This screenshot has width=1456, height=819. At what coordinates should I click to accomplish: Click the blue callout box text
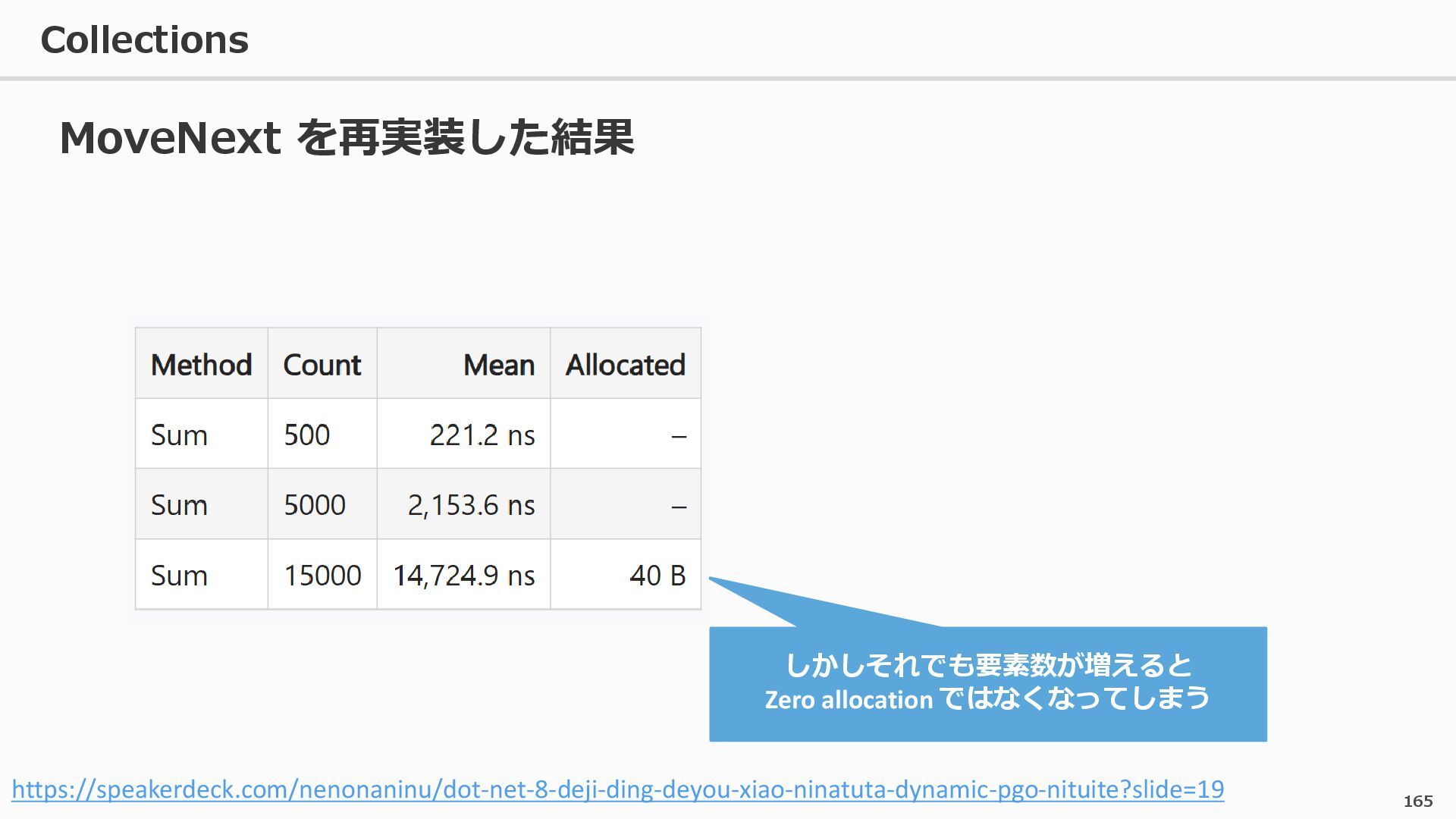pos(987,667)
